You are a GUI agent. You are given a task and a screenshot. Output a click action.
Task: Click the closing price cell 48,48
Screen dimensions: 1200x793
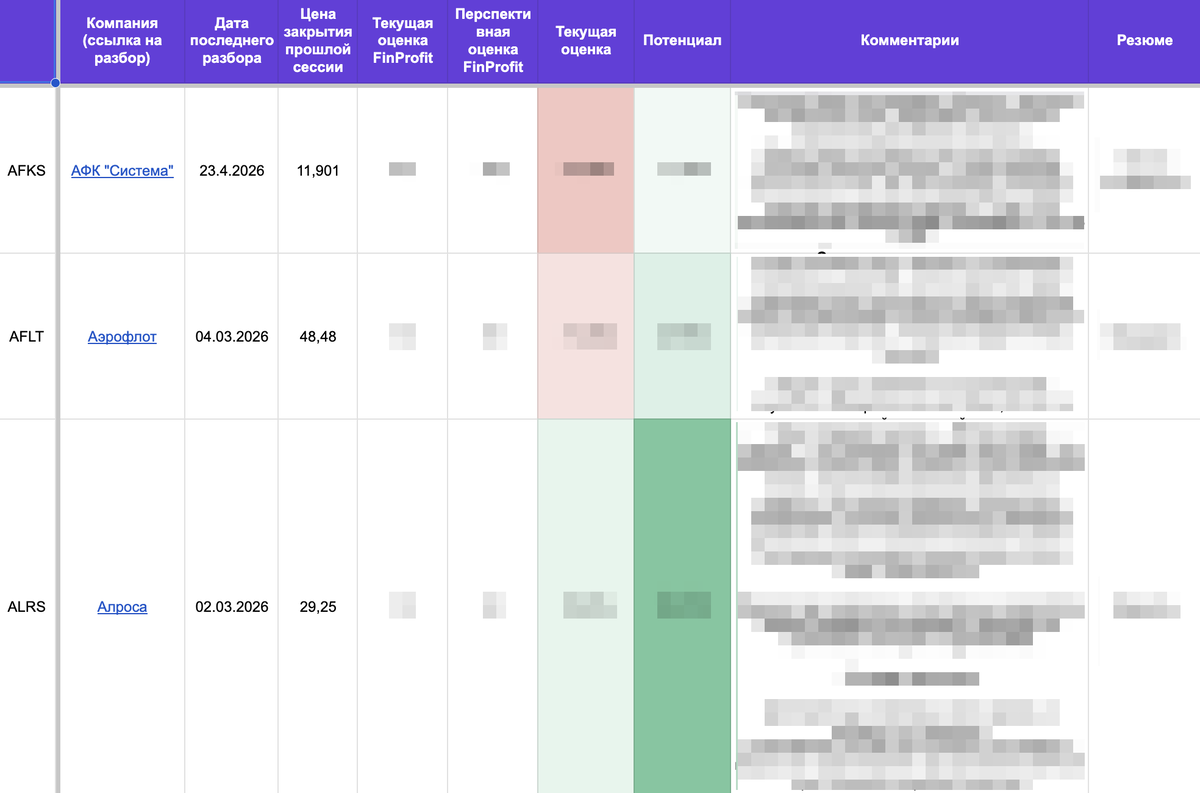coord(318,337)
